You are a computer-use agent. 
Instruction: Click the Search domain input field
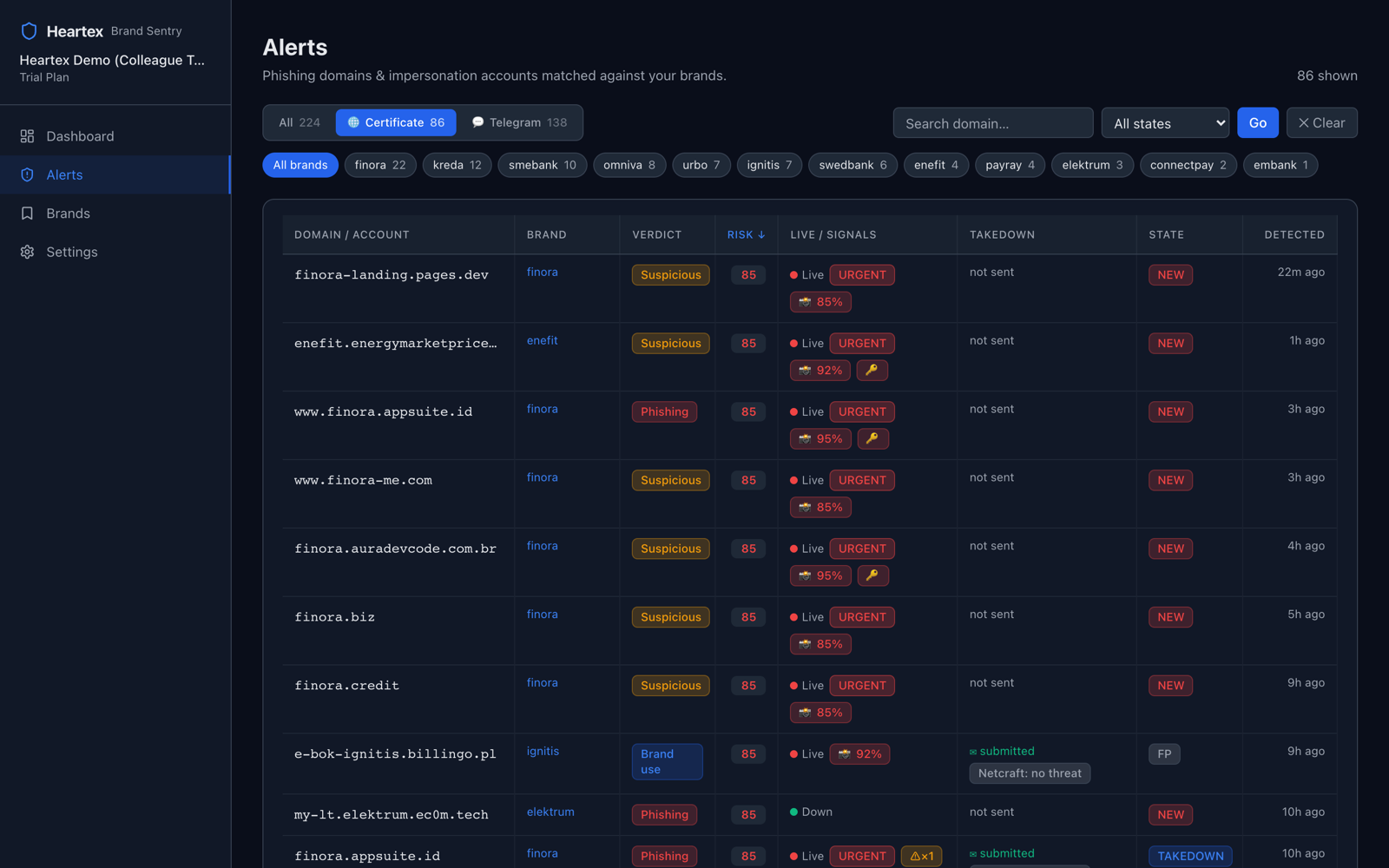tap(993, 123)
